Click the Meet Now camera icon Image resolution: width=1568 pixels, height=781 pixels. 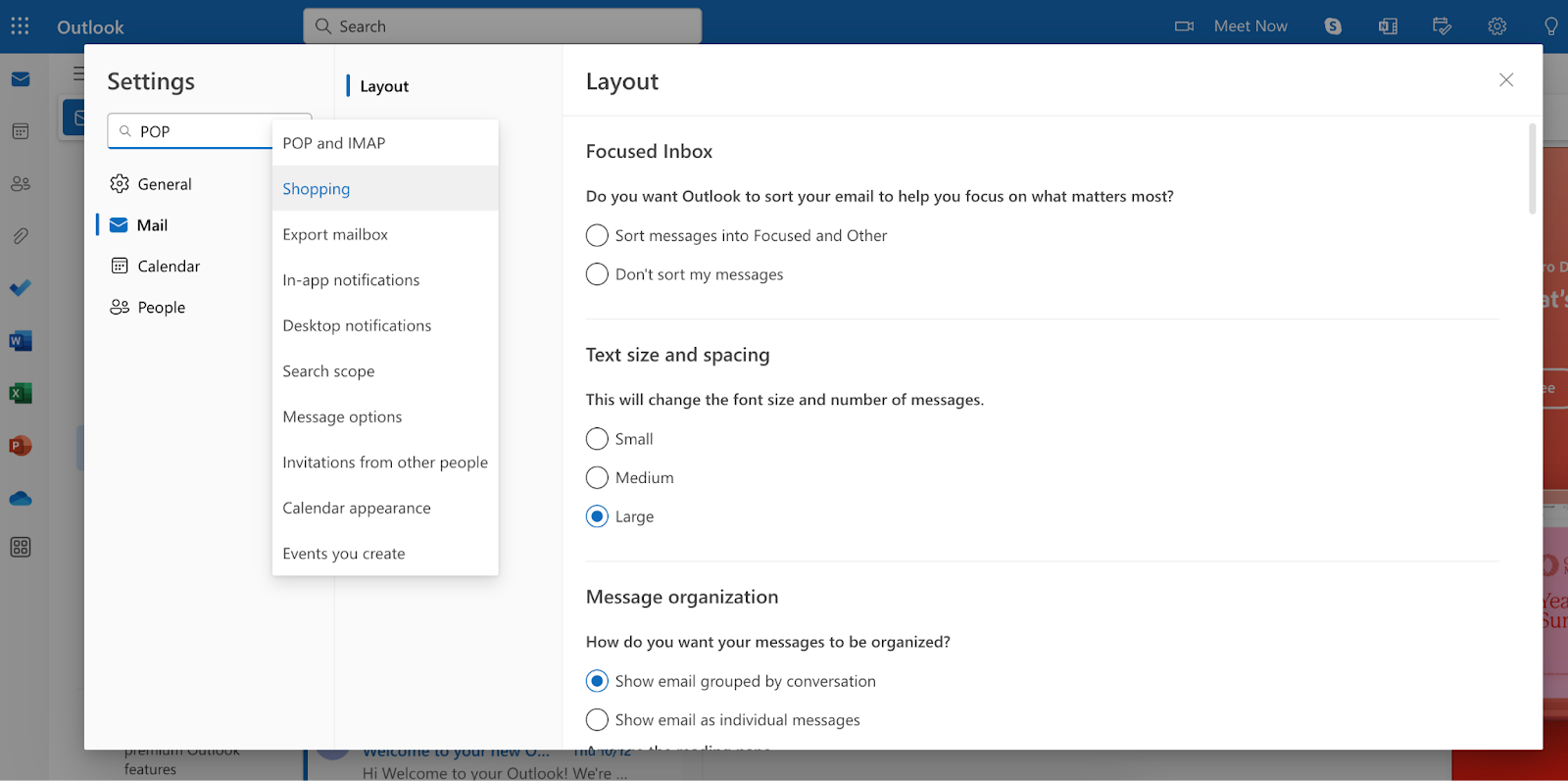click(x=1184, y=26)
